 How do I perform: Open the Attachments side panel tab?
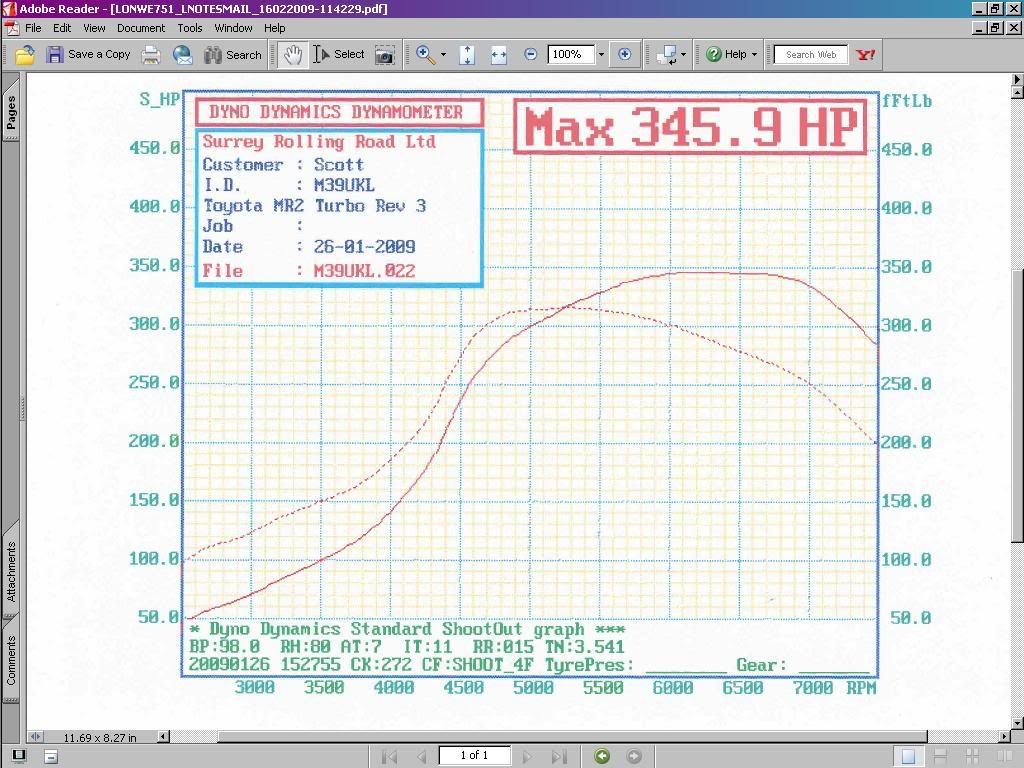pyautogui.click(x=11, y=571)
